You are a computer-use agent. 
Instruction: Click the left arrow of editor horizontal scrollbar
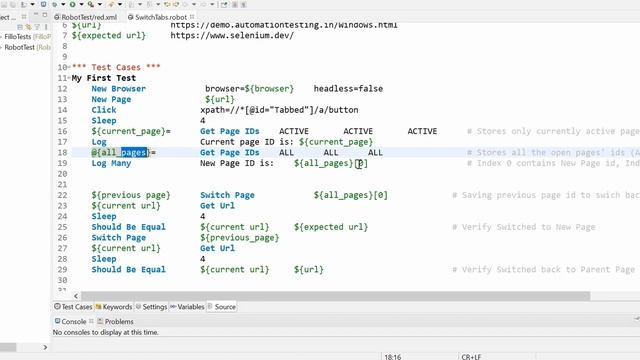[76, 296]
